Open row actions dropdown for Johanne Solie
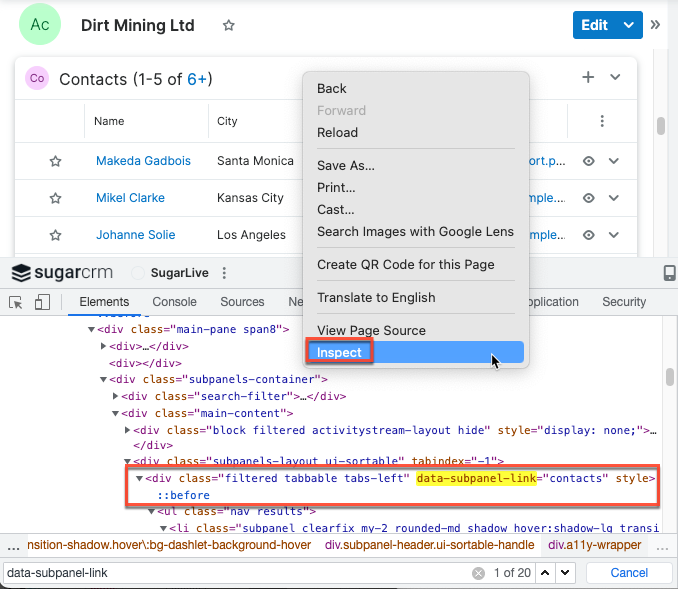Screen dimensions: 678x589 tap(614, 235)
